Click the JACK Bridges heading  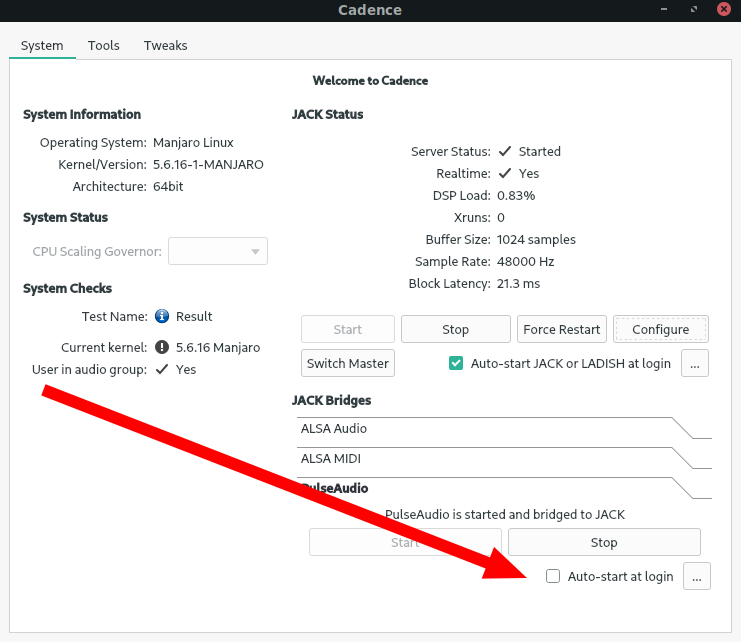[x=331, y=400]
